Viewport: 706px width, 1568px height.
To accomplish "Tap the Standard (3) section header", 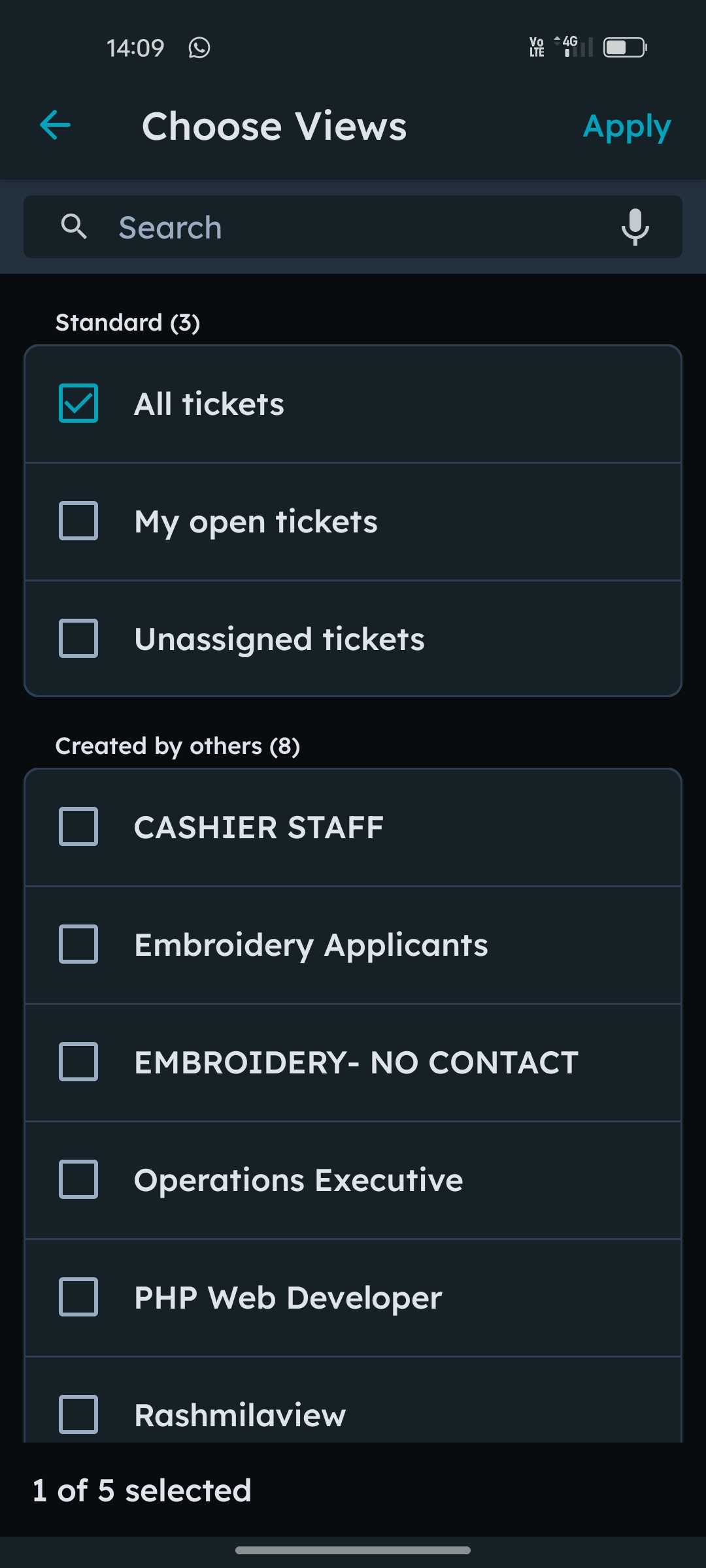I will [128, 323].
